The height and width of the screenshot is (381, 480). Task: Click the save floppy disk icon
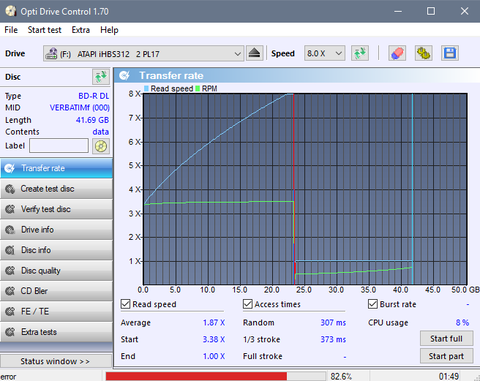point(450,53)
